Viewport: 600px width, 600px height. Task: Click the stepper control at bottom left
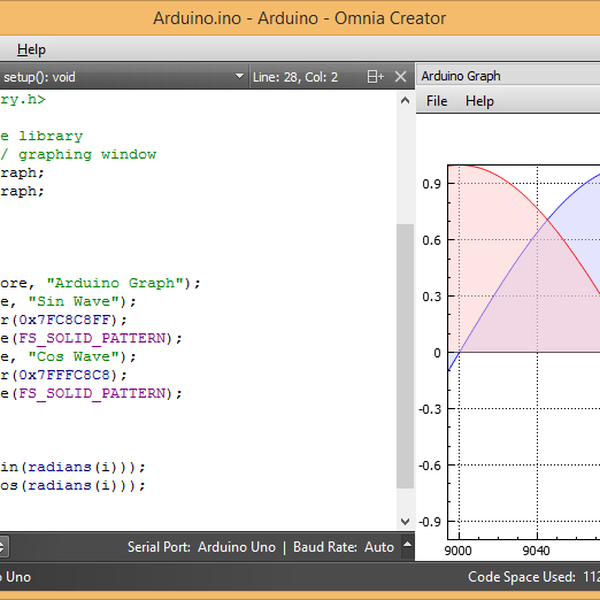(x=3, y=547)
